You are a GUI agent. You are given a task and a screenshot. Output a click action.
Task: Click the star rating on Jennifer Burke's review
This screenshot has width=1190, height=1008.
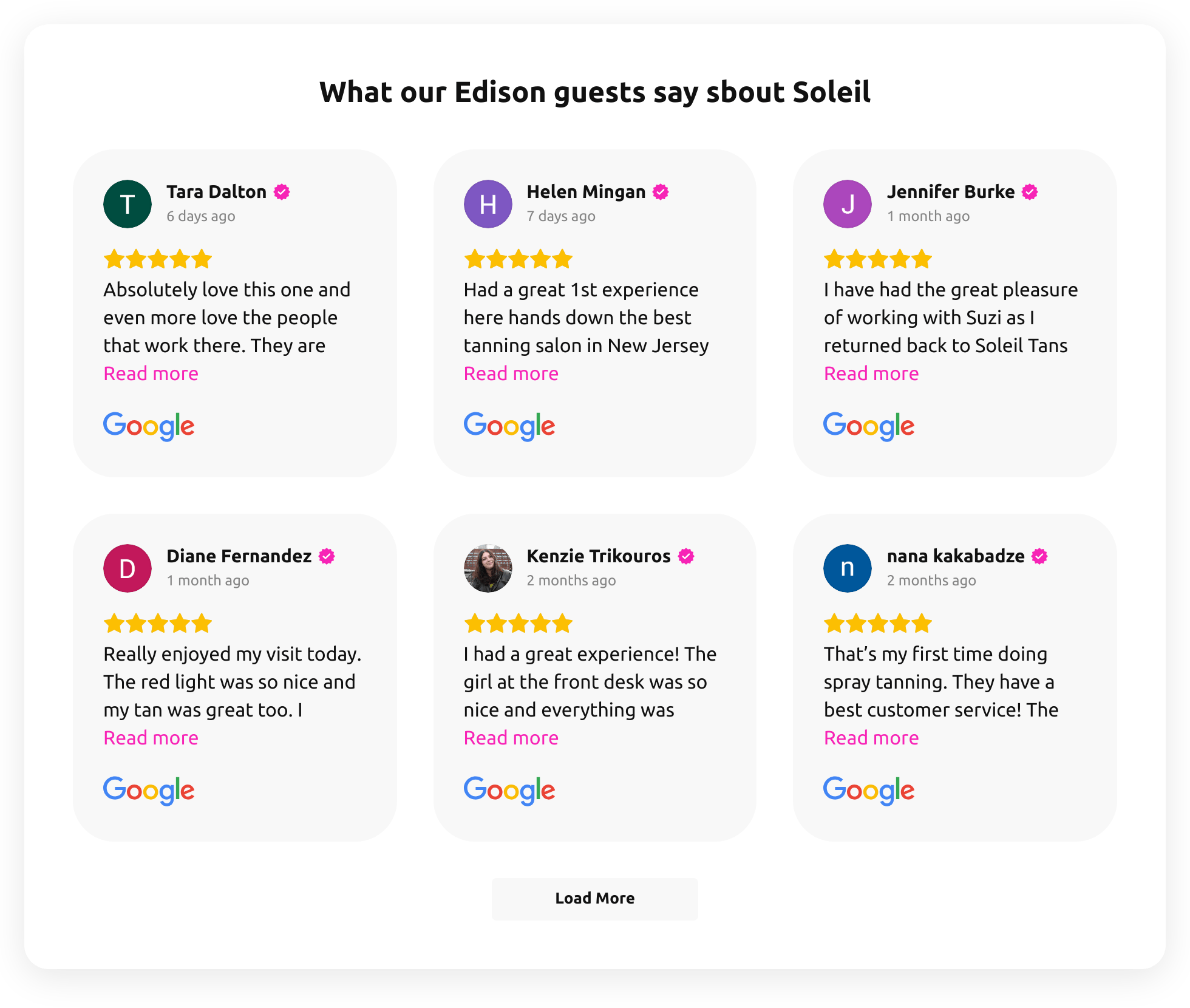click(x=876, y=259)
